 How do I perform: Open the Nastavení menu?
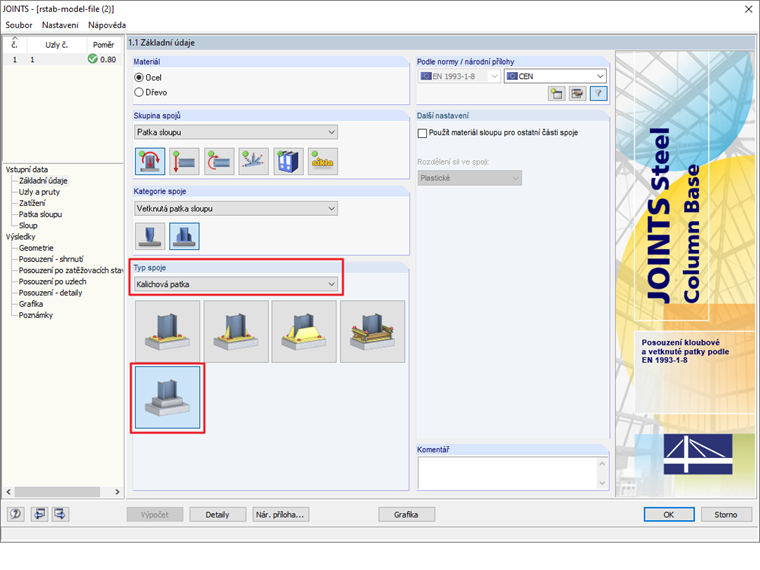60,25
